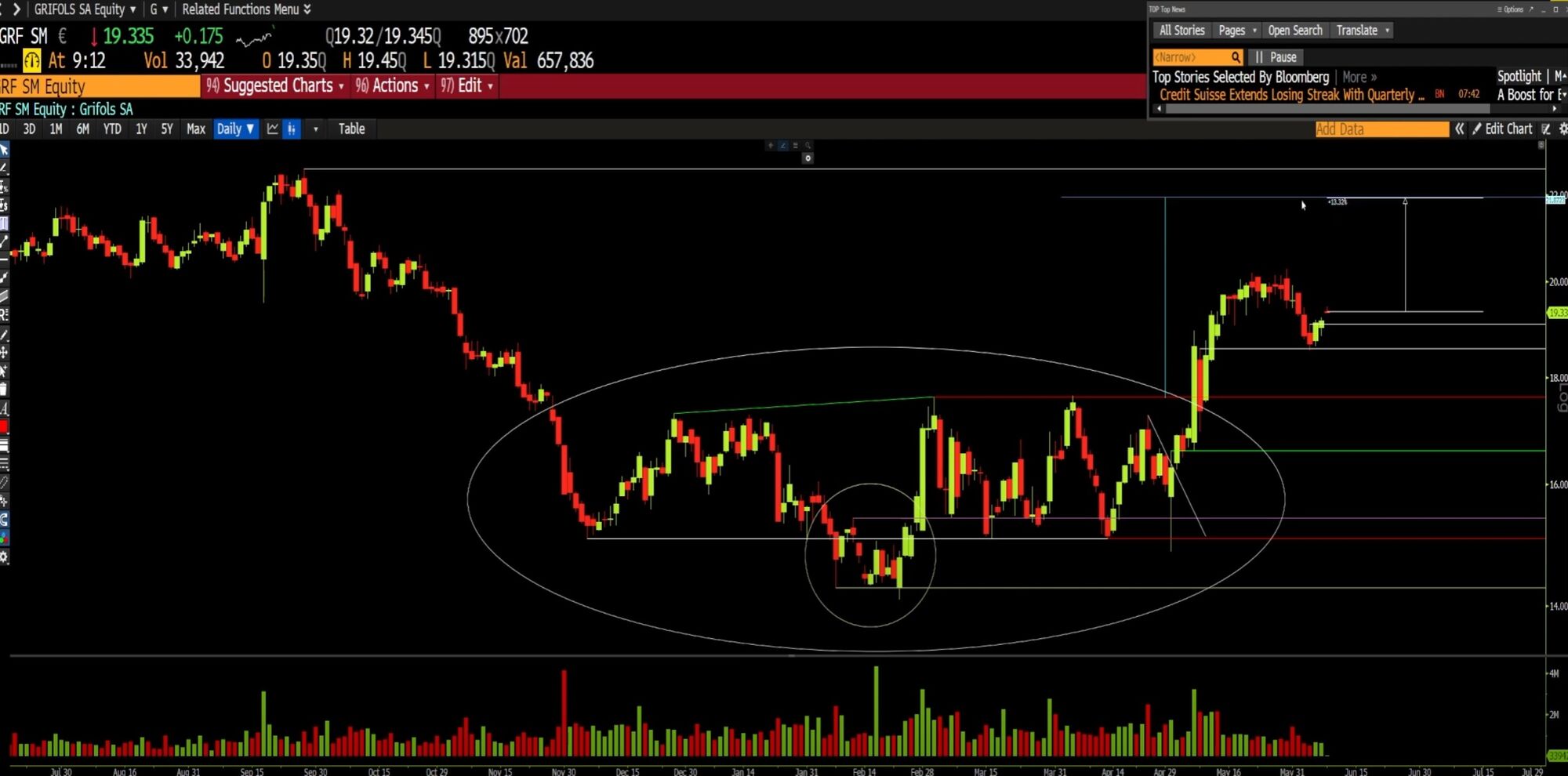The height and width of the screenshot is (776, 1568).
Task: Open the chart type dropdown arrow
Action: click(x=316, y=129)
